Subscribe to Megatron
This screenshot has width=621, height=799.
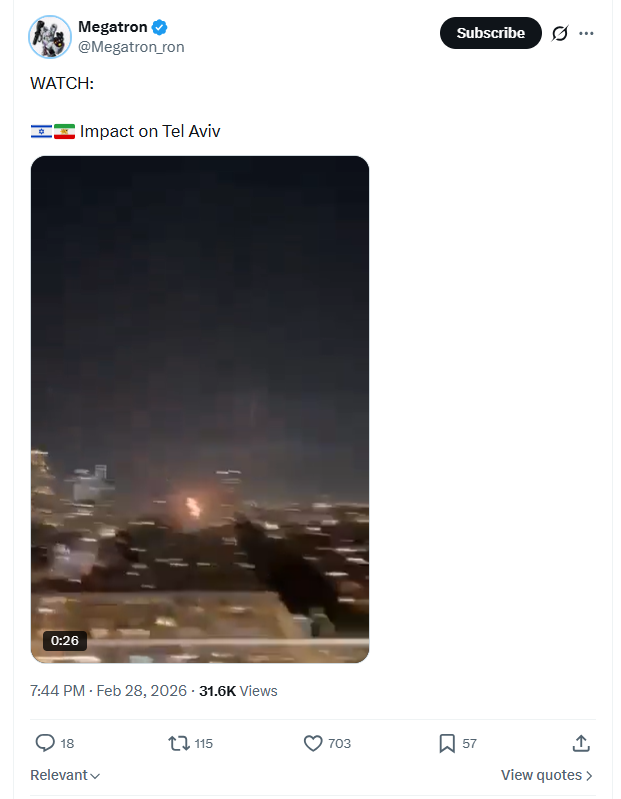click(x=491, y=33)
